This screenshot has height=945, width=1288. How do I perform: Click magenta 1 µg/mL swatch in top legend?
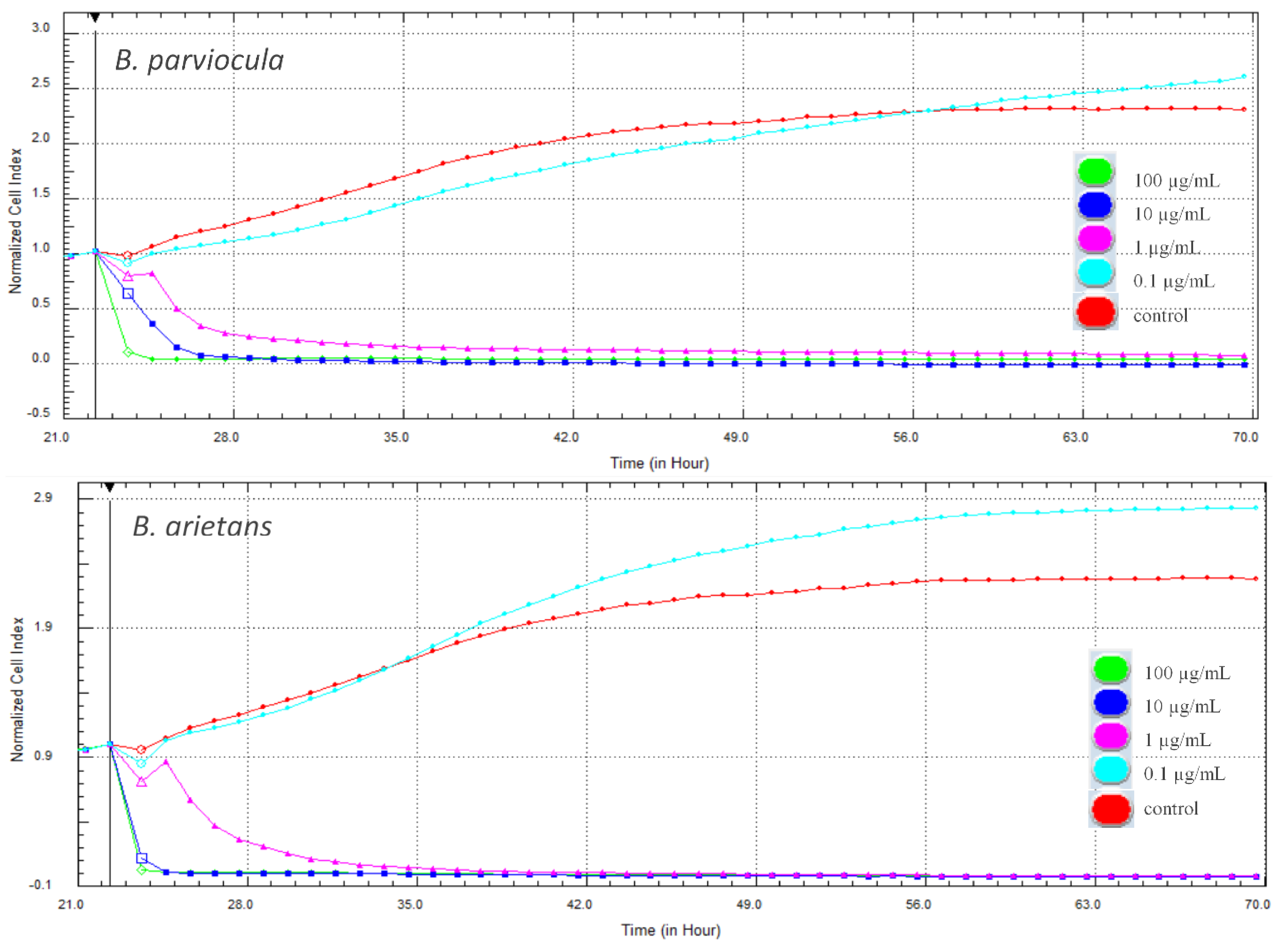coord(1095,238)
